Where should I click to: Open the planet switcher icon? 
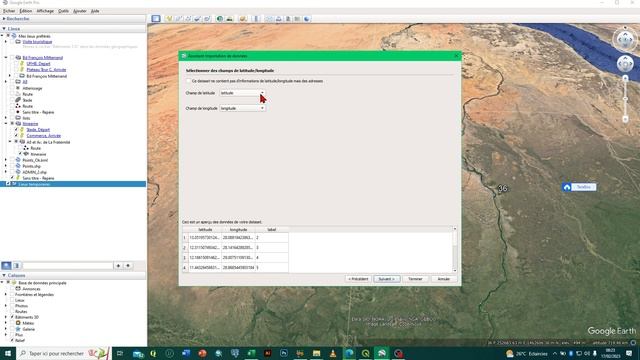[243, 19]
